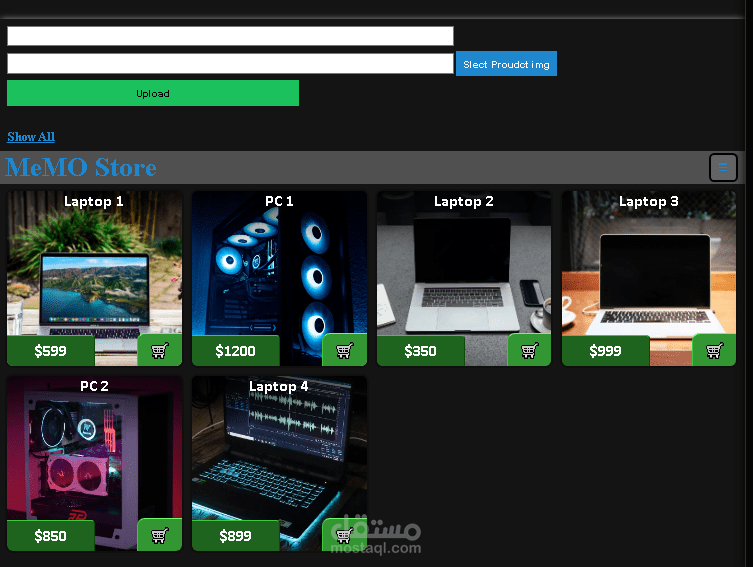Click Slect Proudct img button
753x567 pixels.
pyautogui.click(x=506, y=64)
